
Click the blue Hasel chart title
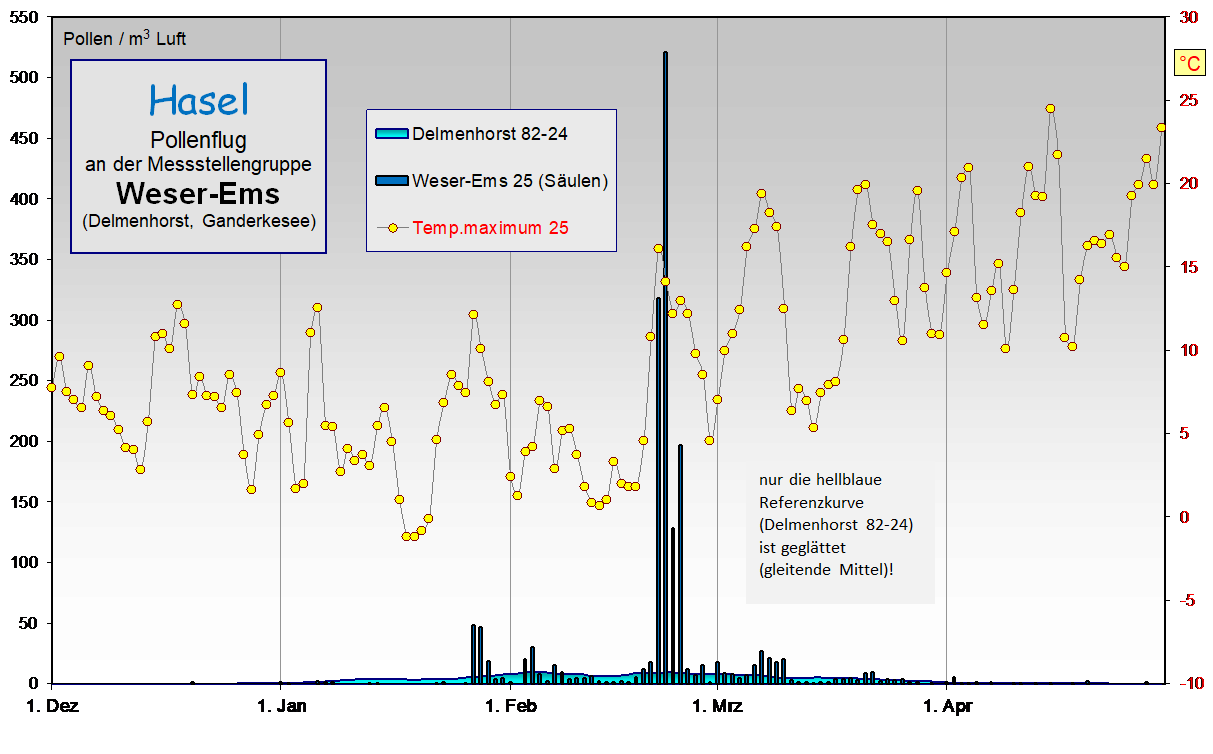coord(198,100)
